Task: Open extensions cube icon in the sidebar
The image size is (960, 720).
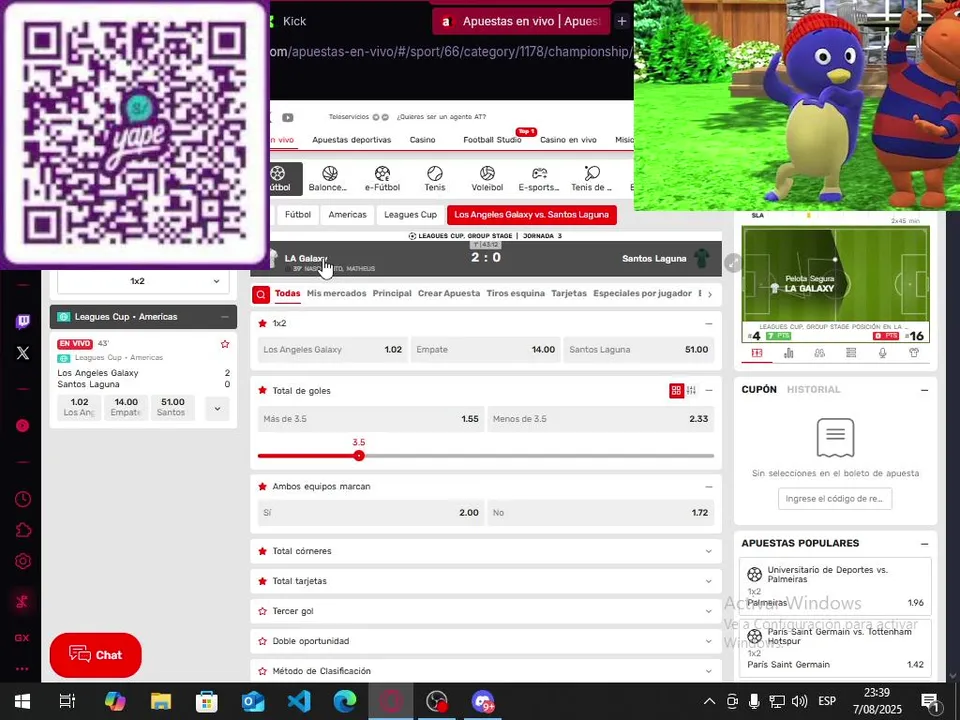Action: pos(23,530)
